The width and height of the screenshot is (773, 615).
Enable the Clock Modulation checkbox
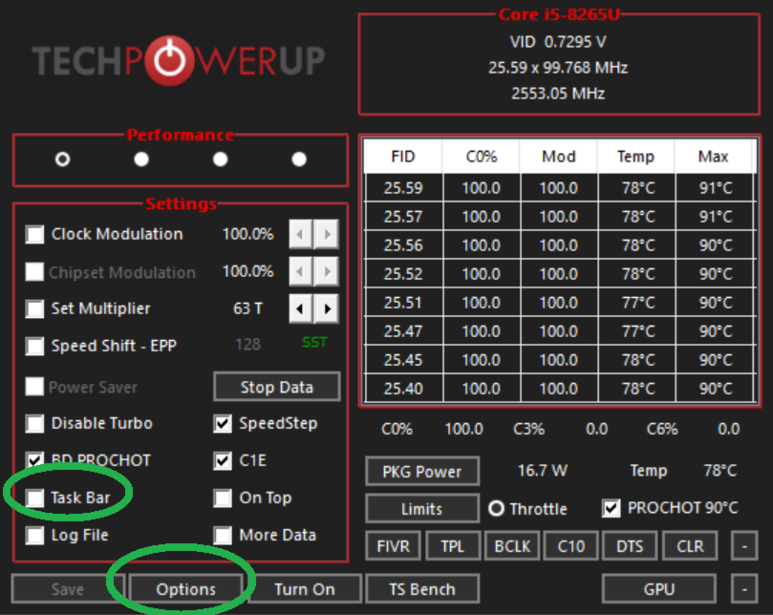click(x=35, y=234)
